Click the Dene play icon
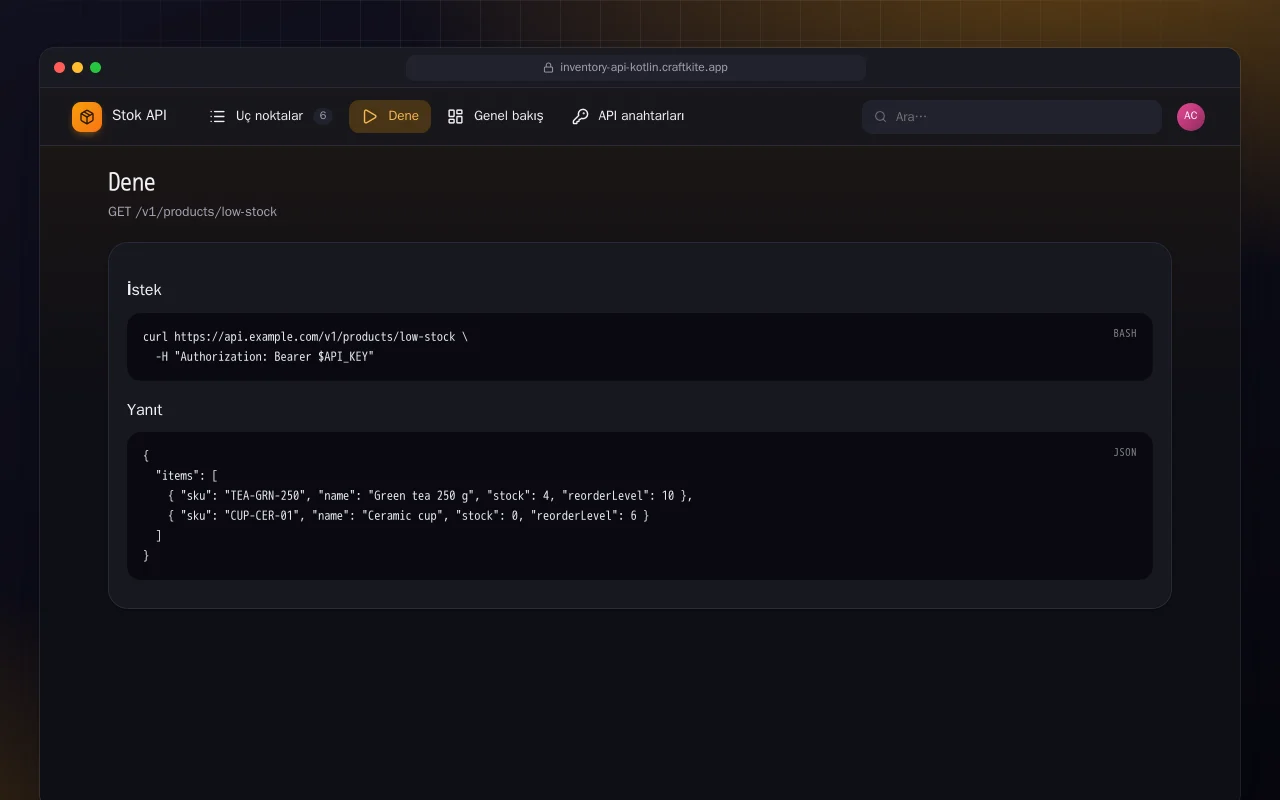Screen dimensions: 1280x800 pyautogui.click(x=370, y=116)
